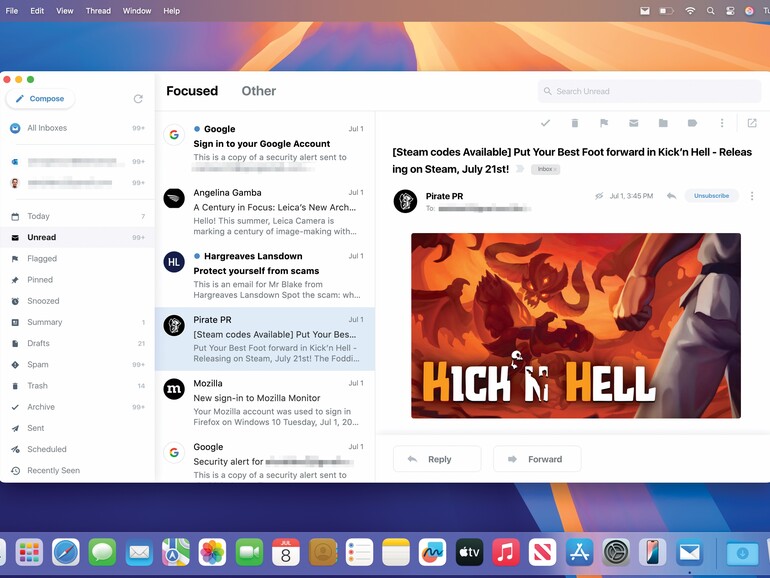The height and width of the screenshot is (578, 770).
Task: Select the Pirate PR email in list
Action: click(x=265, y=339)
